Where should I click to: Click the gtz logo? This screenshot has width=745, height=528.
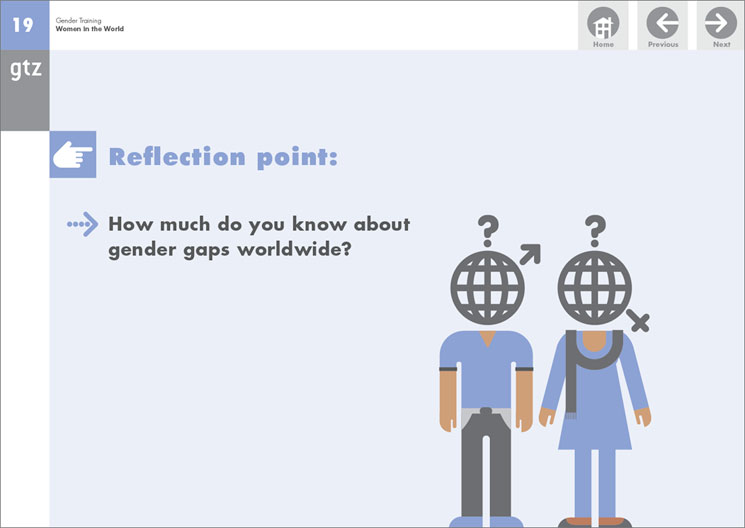tap(26, 69)
